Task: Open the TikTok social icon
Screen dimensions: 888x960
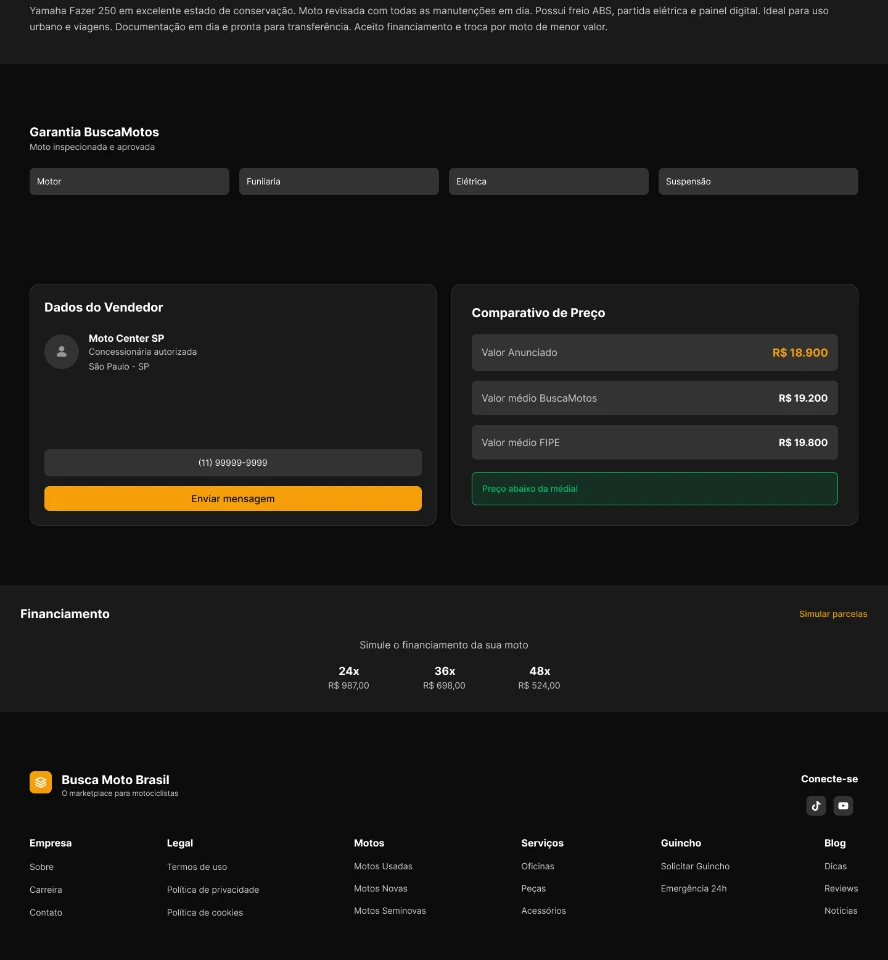Action: 816,806
